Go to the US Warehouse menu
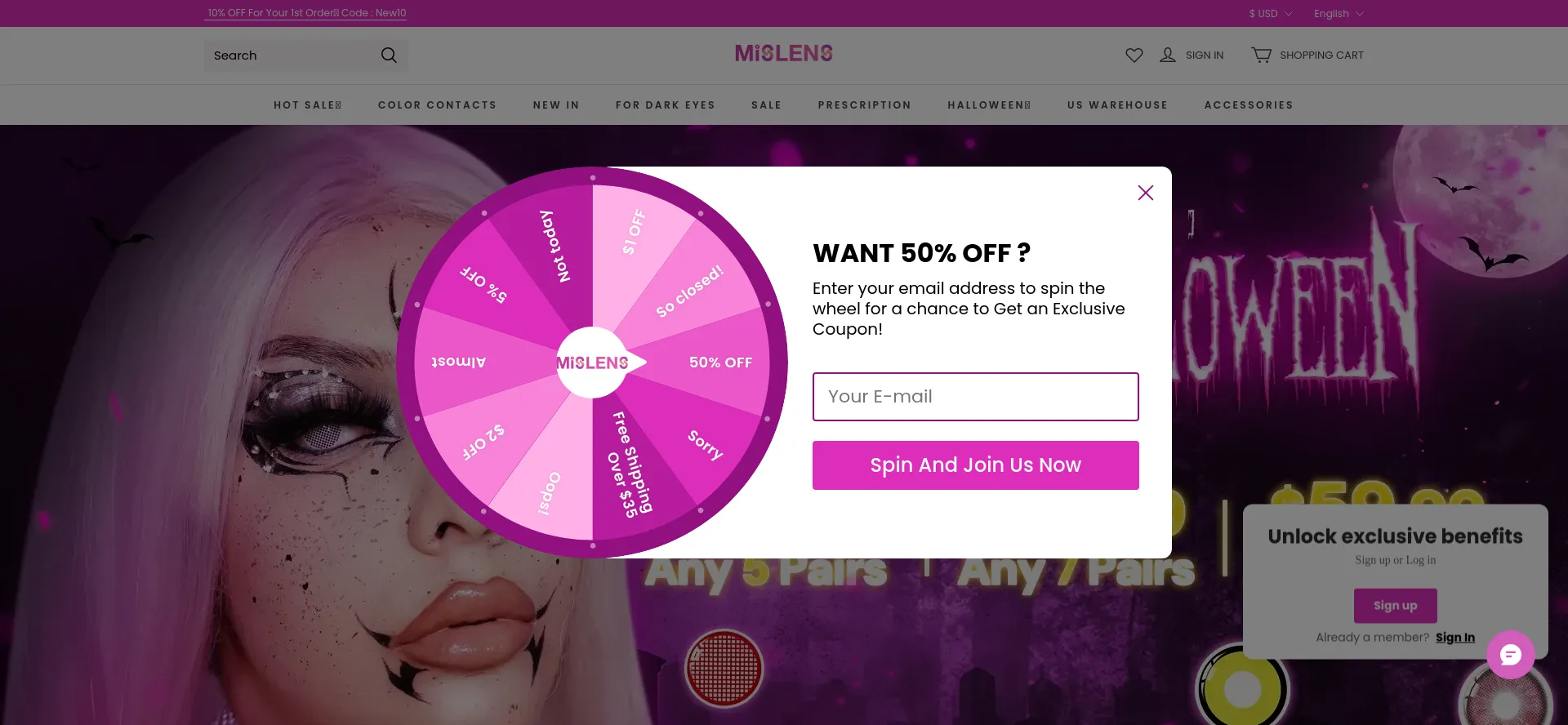 coord(1117,105)
